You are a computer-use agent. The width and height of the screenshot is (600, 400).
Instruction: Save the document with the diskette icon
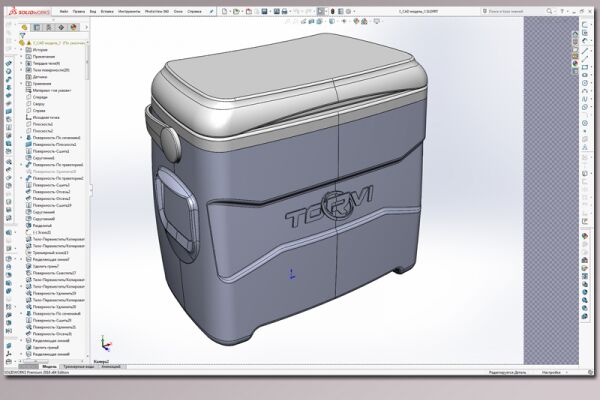264,11
